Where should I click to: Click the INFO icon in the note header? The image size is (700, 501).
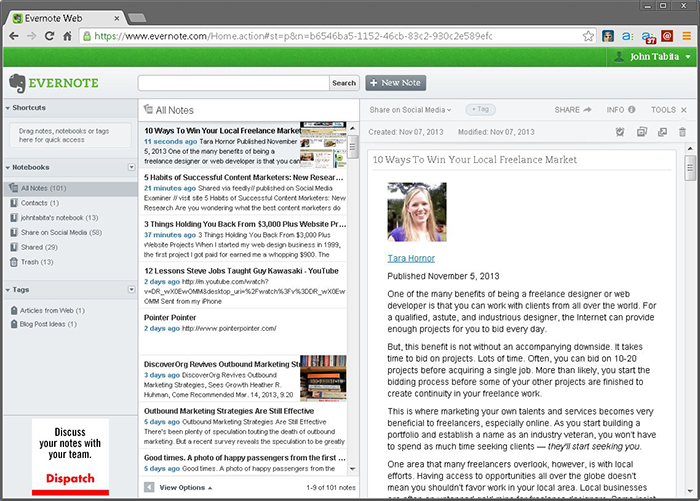coord(633,109)
